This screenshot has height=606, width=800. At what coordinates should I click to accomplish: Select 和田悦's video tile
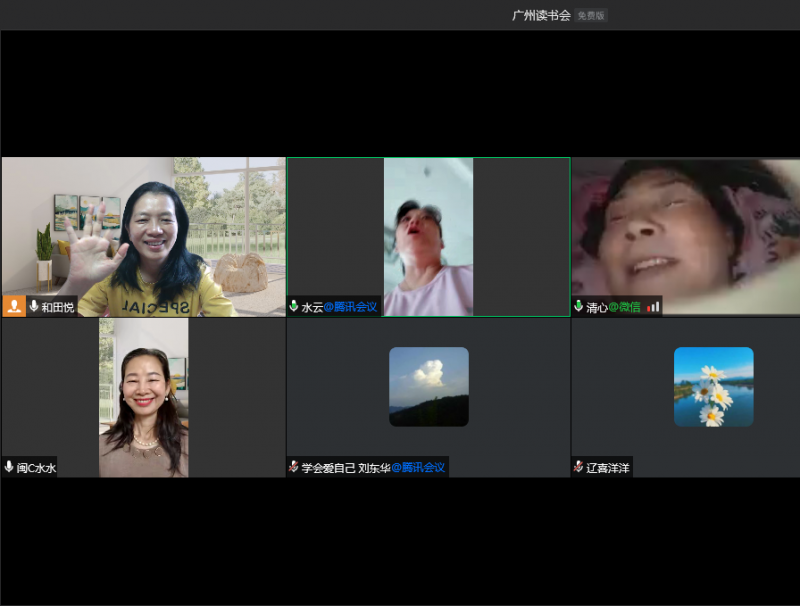[x=143, y=236]
